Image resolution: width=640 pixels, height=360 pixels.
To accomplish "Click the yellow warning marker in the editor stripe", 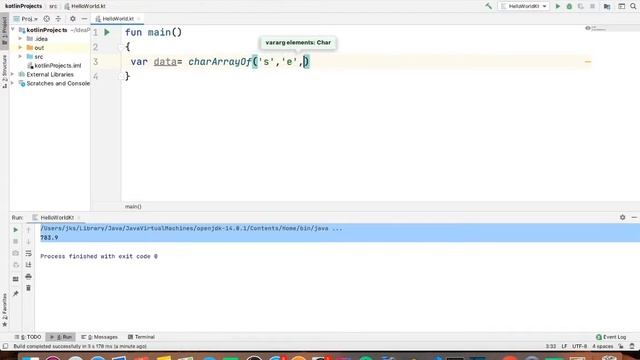I will click(x=588, y=62).
